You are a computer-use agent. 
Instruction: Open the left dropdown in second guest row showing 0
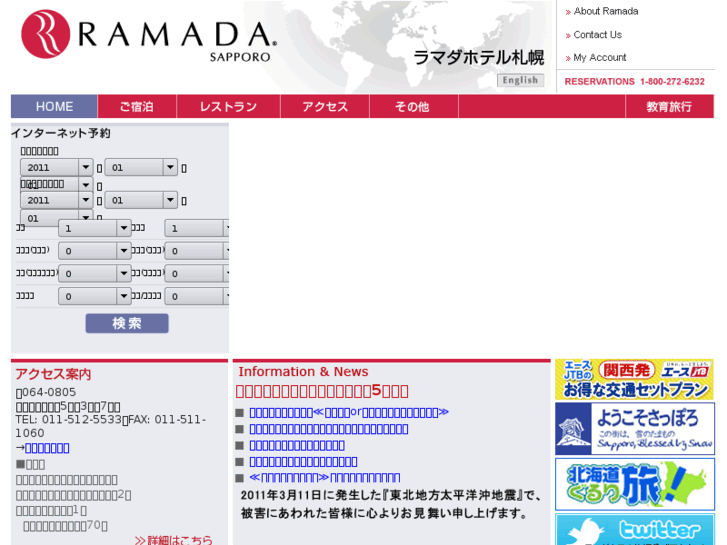[x=95, y=251]
